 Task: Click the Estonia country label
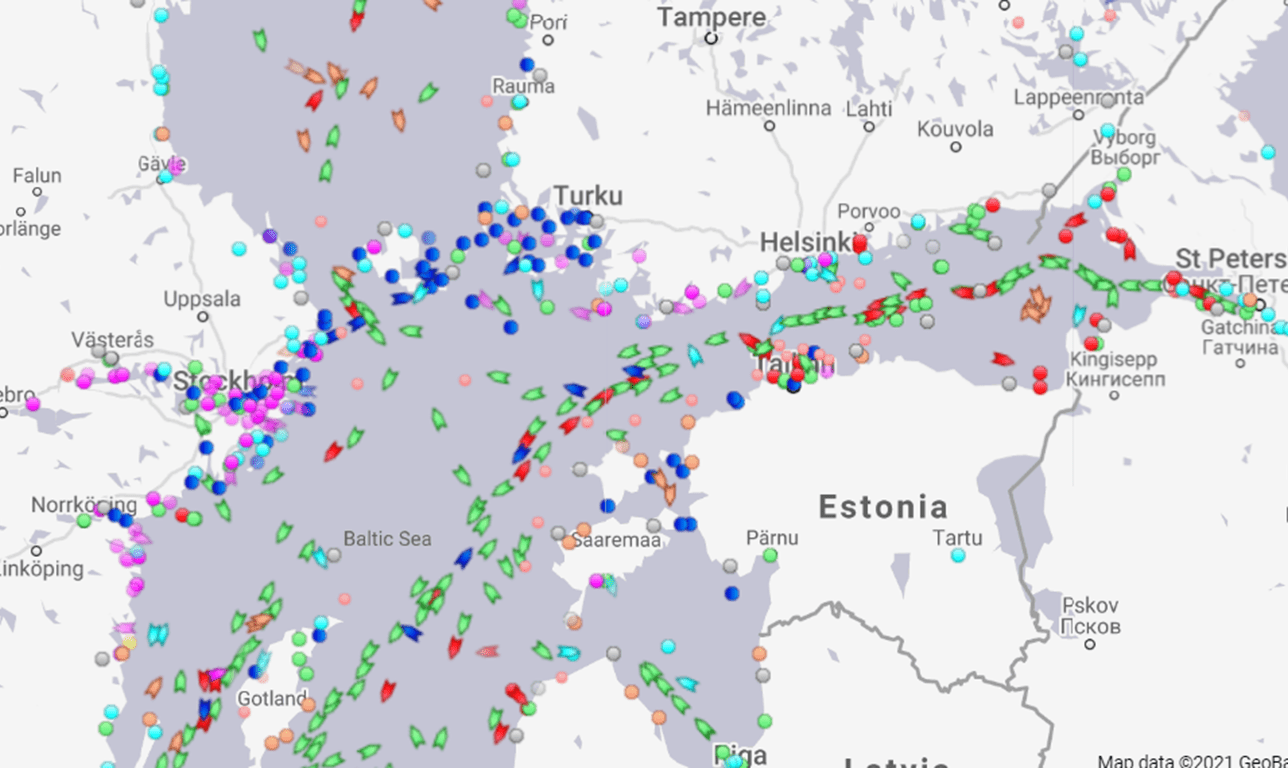[883, 506]
